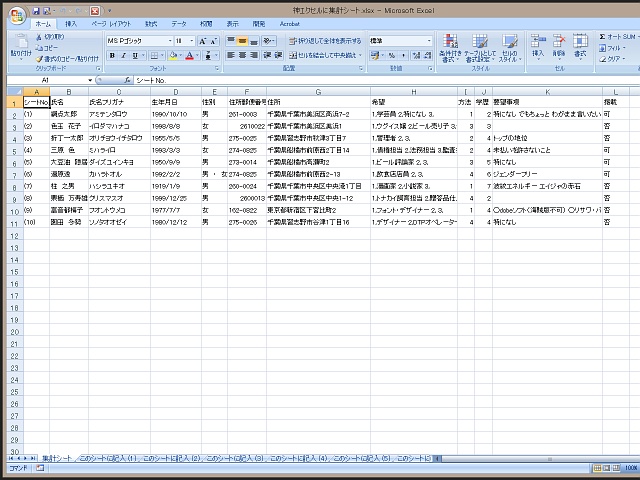
Task: Switch to the ページレイアウト ribbon tab
Action: pos(111,24)
